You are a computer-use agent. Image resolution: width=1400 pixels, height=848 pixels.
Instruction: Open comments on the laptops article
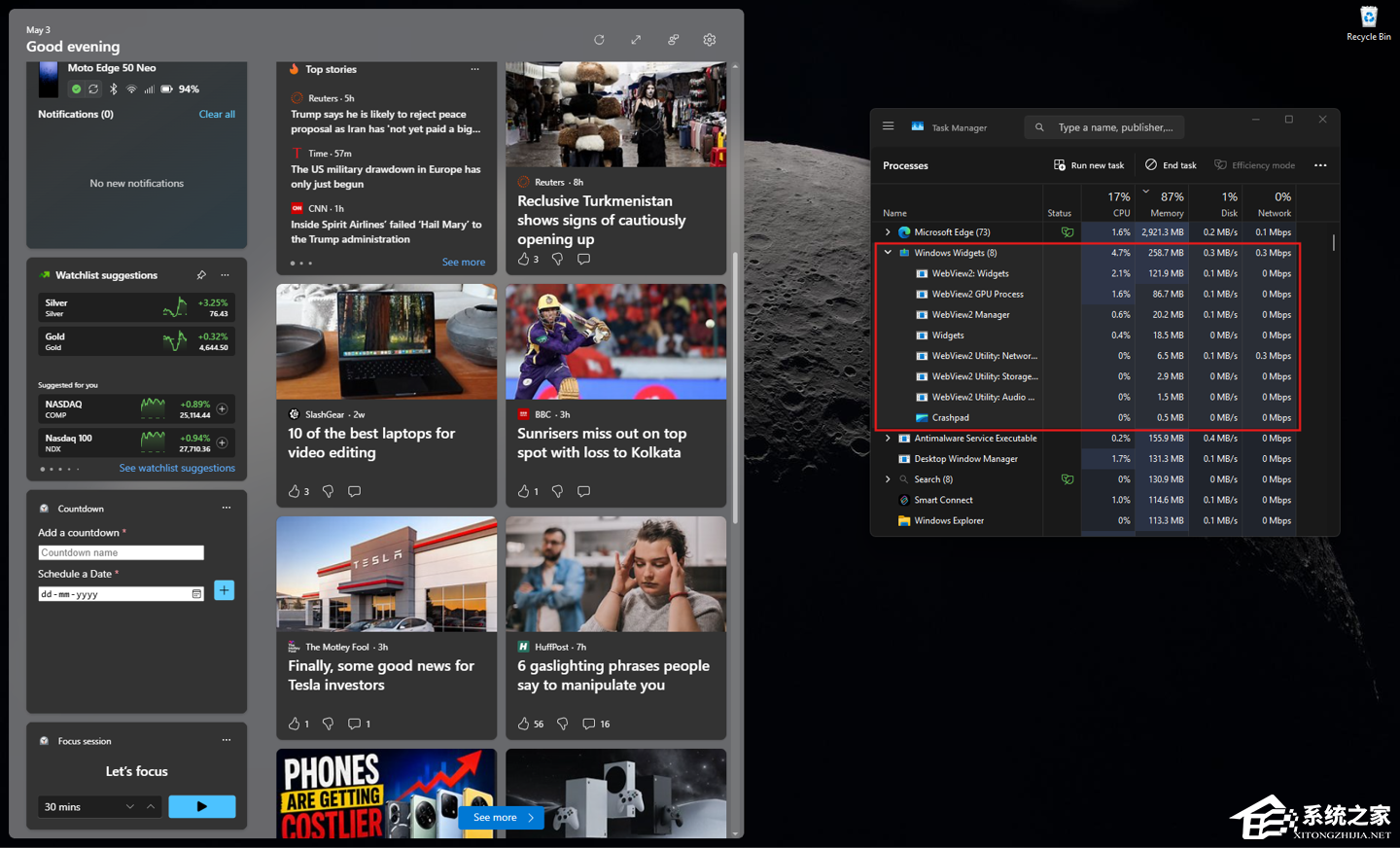tap(354, 491)
